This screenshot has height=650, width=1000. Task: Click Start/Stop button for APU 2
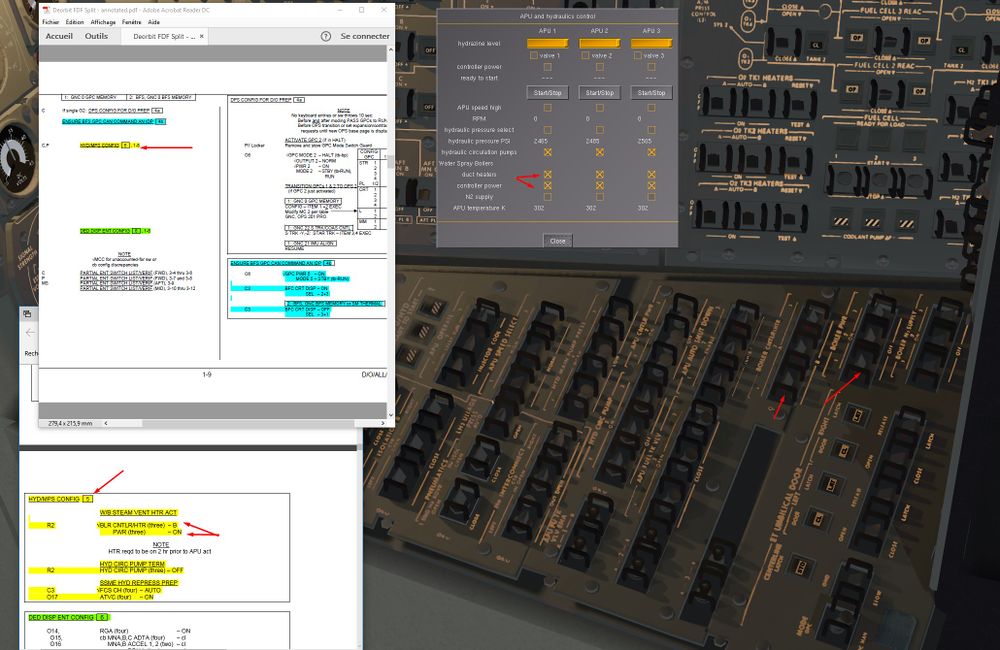(x=599, y=92)
